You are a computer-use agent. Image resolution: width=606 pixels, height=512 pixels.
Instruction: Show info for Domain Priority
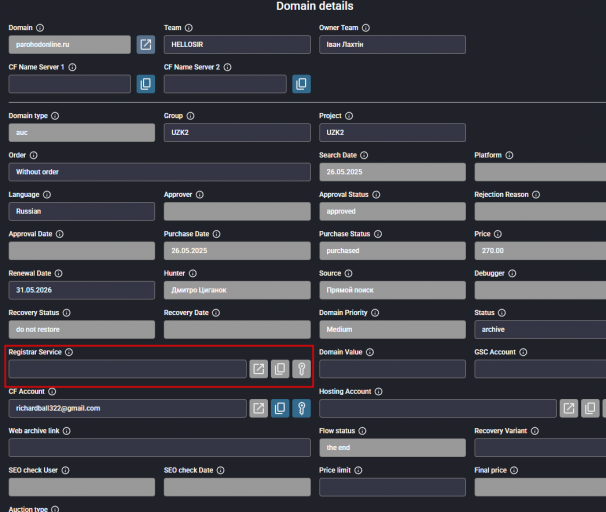(x=375, y=313)
